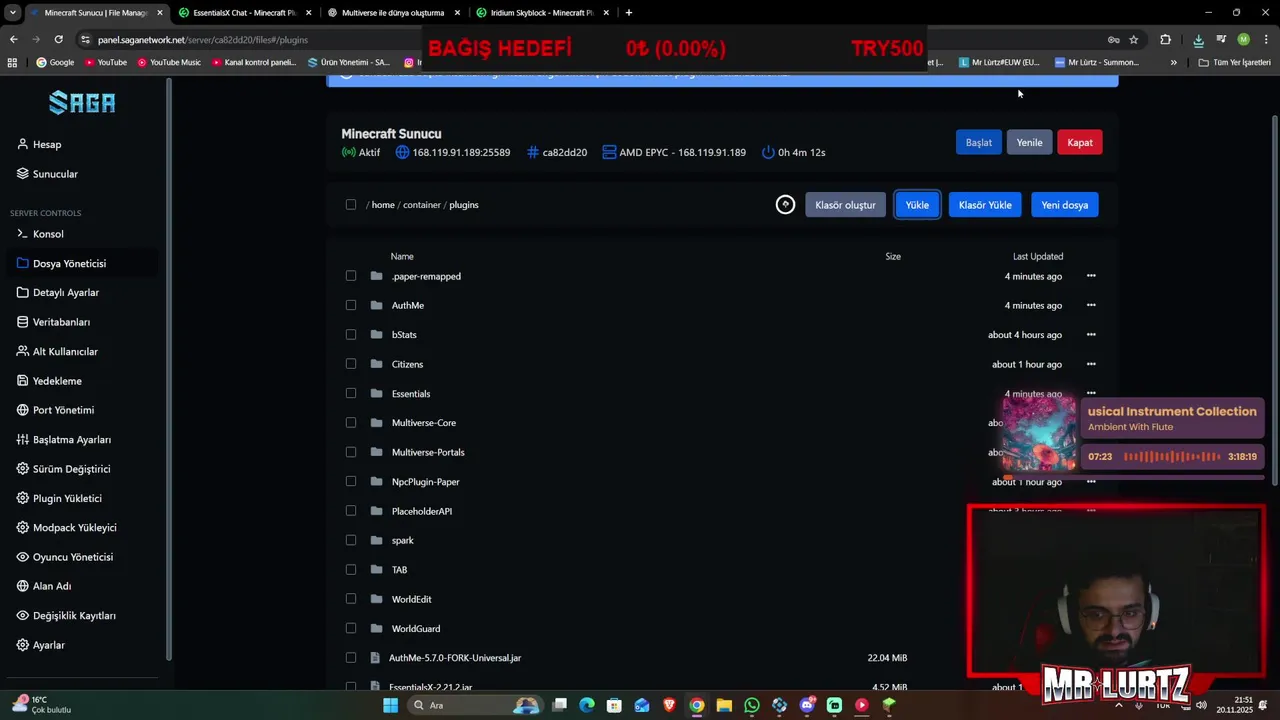Open WhatsApp from the taskbar

(x=752, y=705)
